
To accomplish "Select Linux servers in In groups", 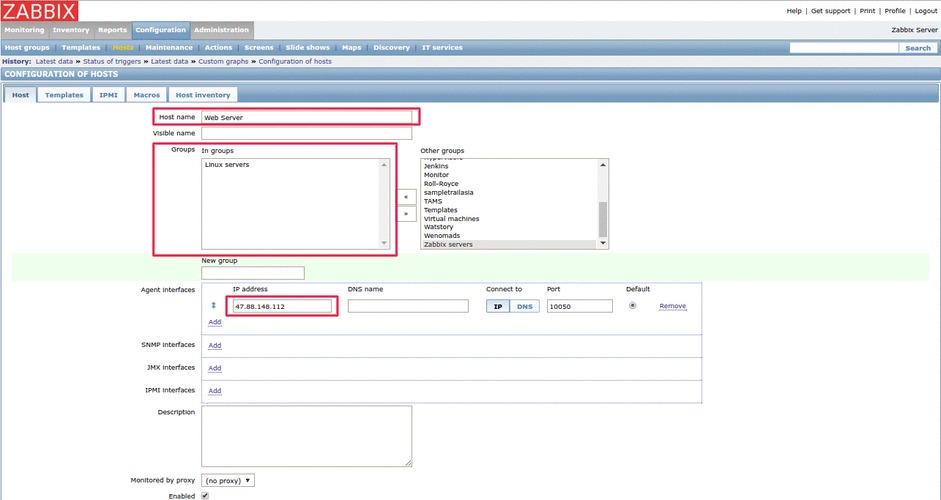I will pos(227,164).
